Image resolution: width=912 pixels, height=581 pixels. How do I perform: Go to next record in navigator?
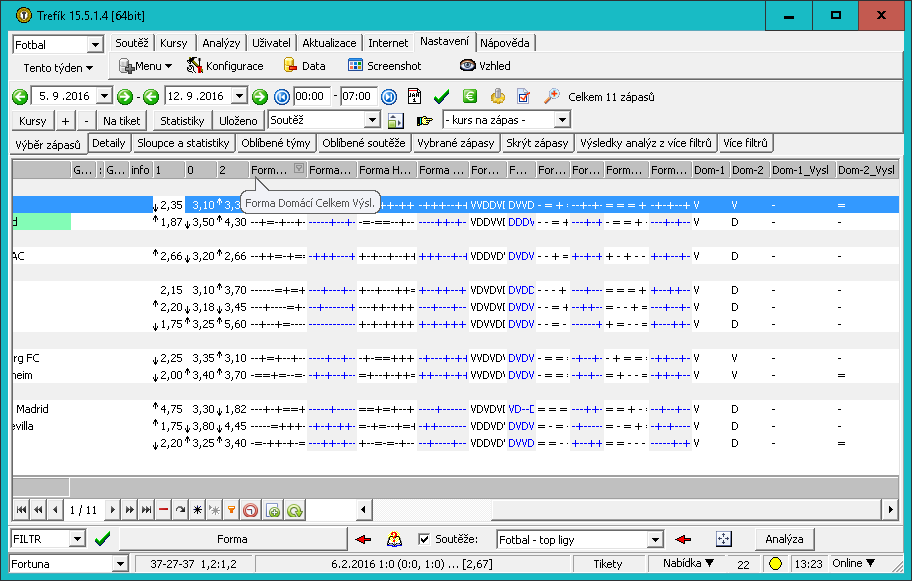112,510
